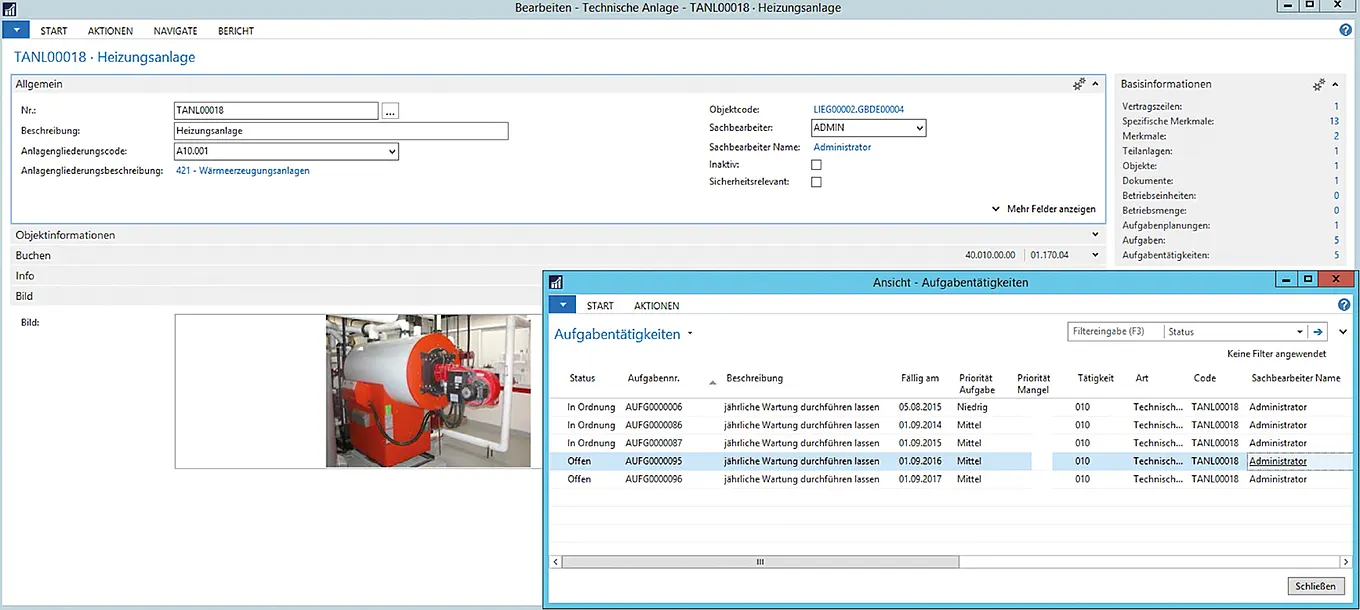Screen dimensions: 1360x610
Task: Enable the Inaktiv checkbox
Action: click(x=816, y=165)
